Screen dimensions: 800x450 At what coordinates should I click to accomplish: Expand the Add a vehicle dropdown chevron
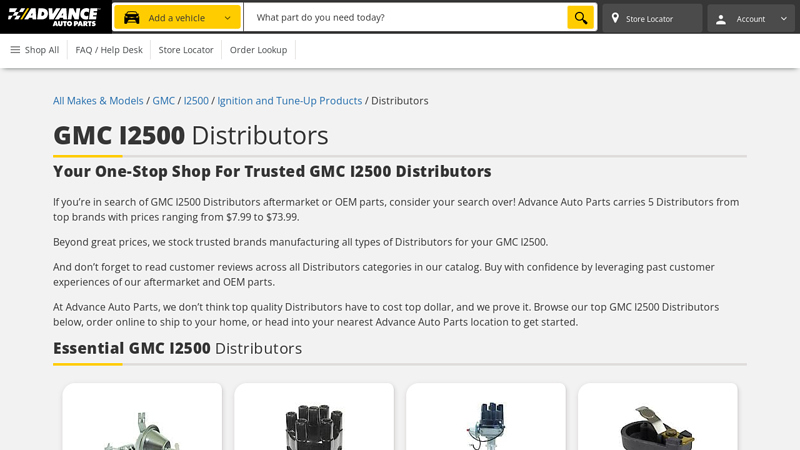point(228,18)
